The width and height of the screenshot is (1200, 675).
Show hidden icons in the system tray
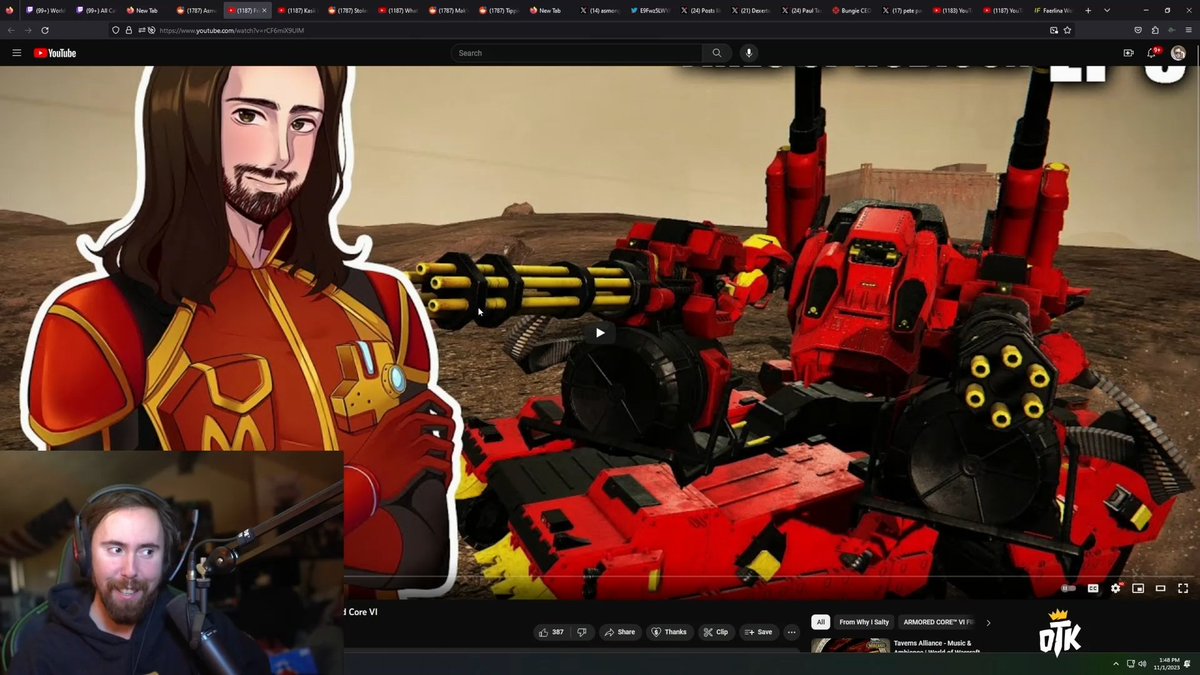[x=1117, y=663]
